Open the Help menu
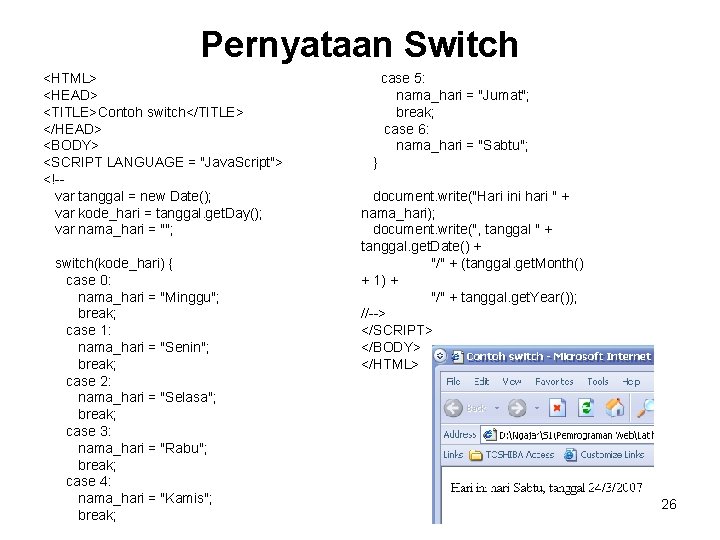Viewport: 720px width, 540px height. coord(631,382)
